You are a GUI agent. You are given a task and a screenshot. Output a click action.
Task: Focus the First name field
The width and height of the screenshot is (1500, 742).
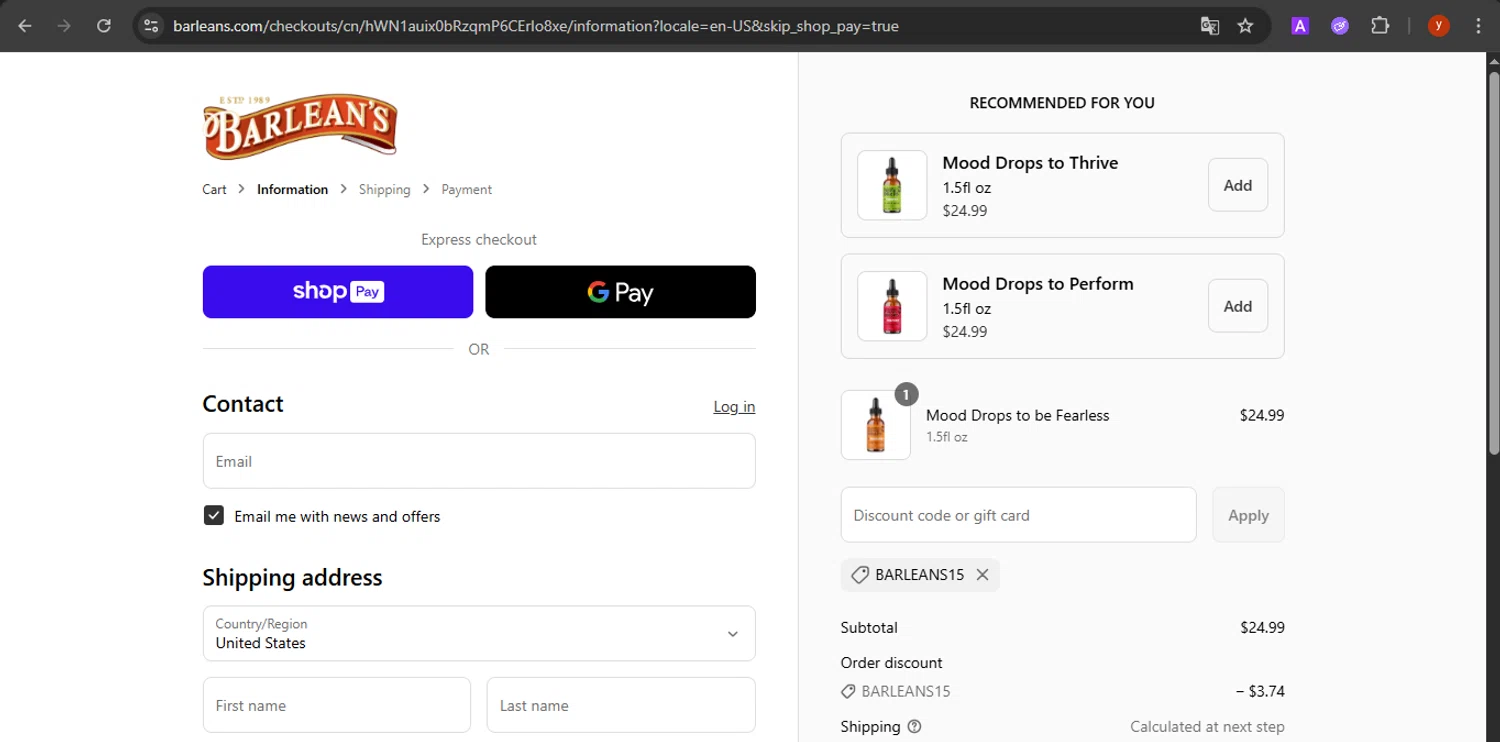[x=337, y=705]
